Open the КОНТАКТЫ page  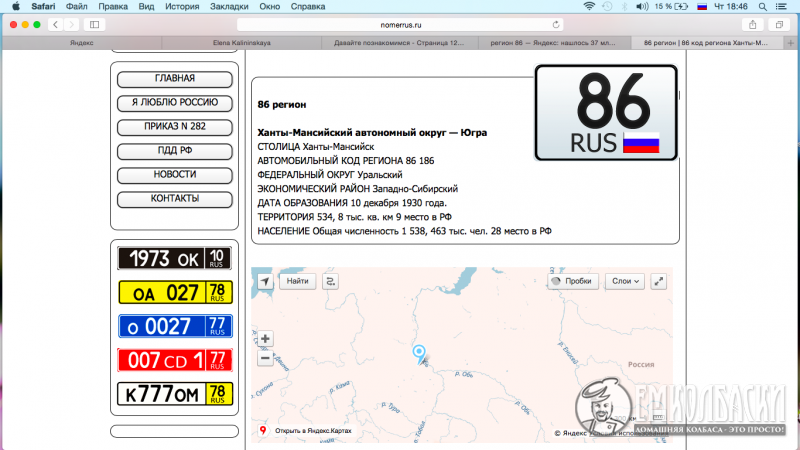174,198
